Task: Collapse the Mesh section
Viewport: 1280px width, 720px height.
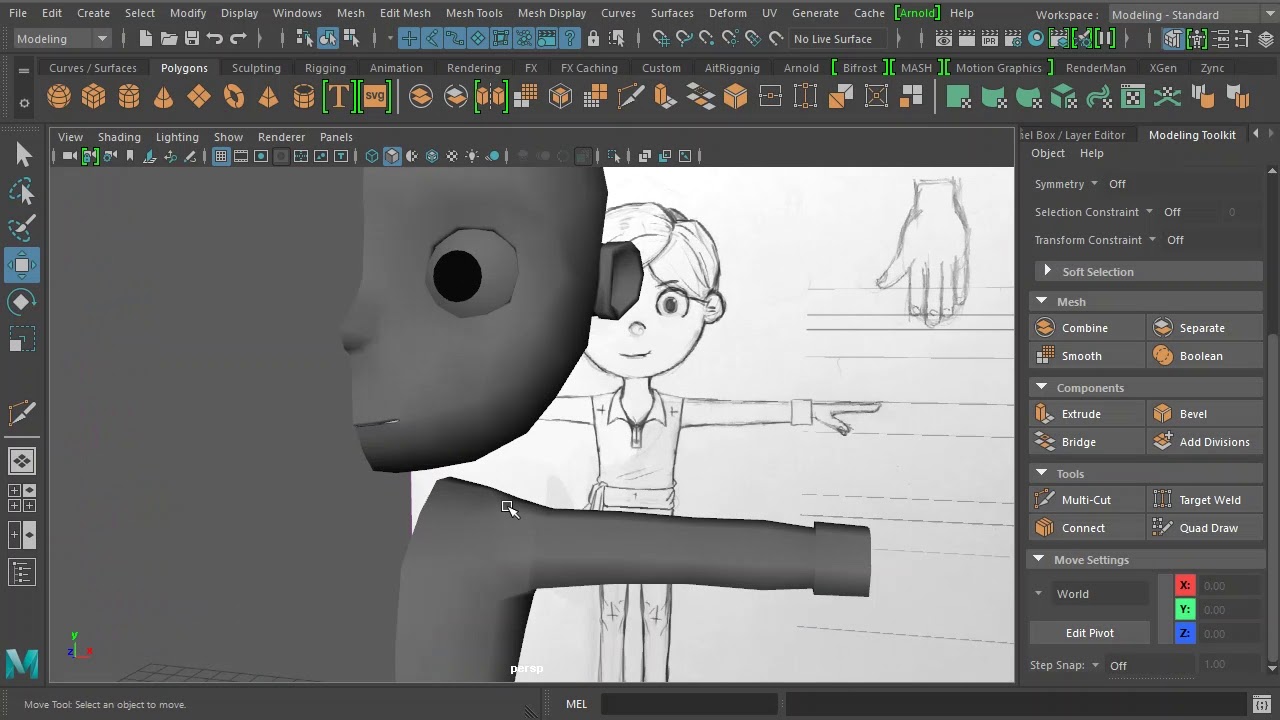Action: (1146, 302)
